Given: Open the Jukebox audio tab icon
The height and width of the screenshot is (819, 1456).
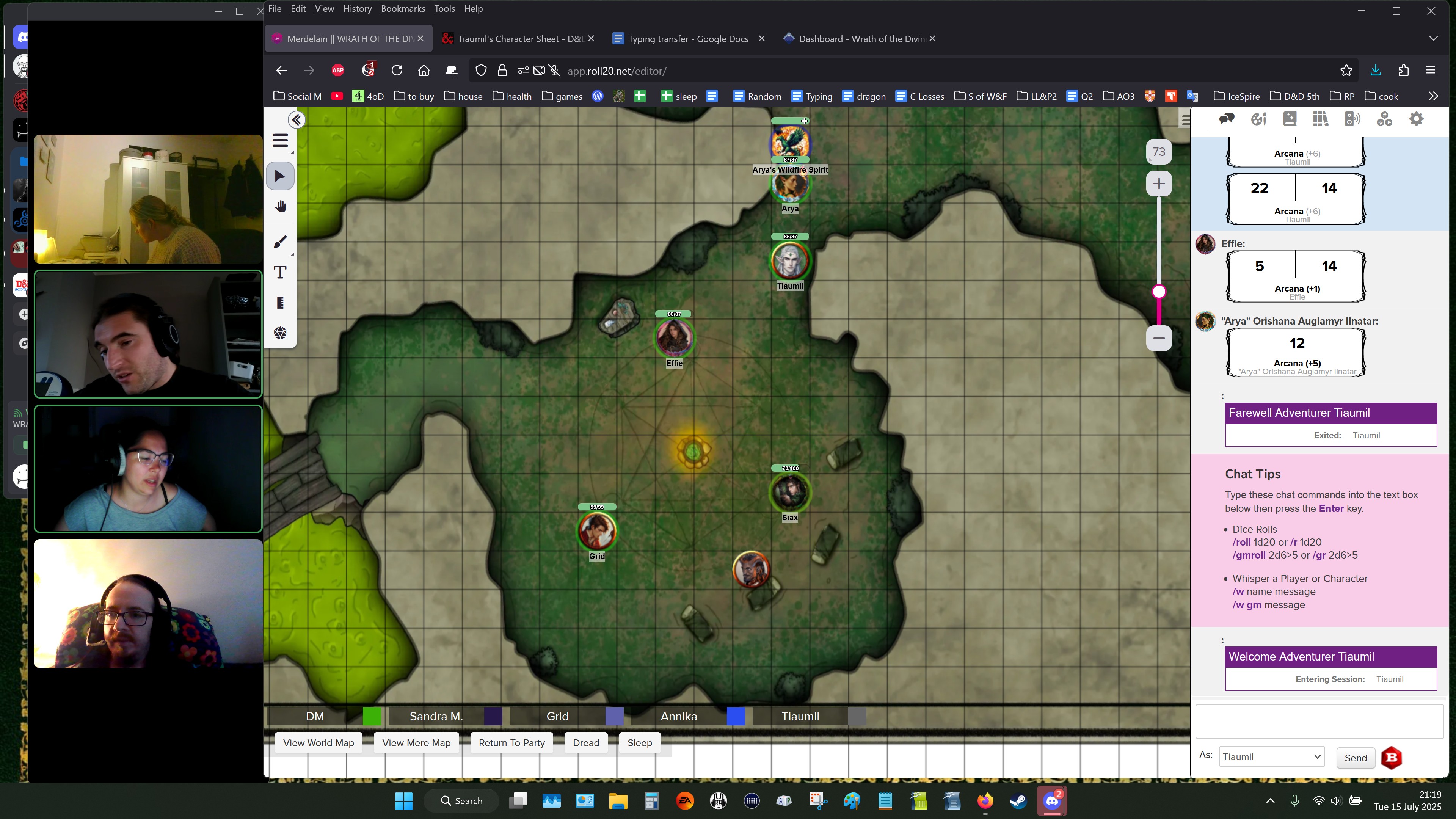Looking at the screenshot, I should pos(1352,119).
